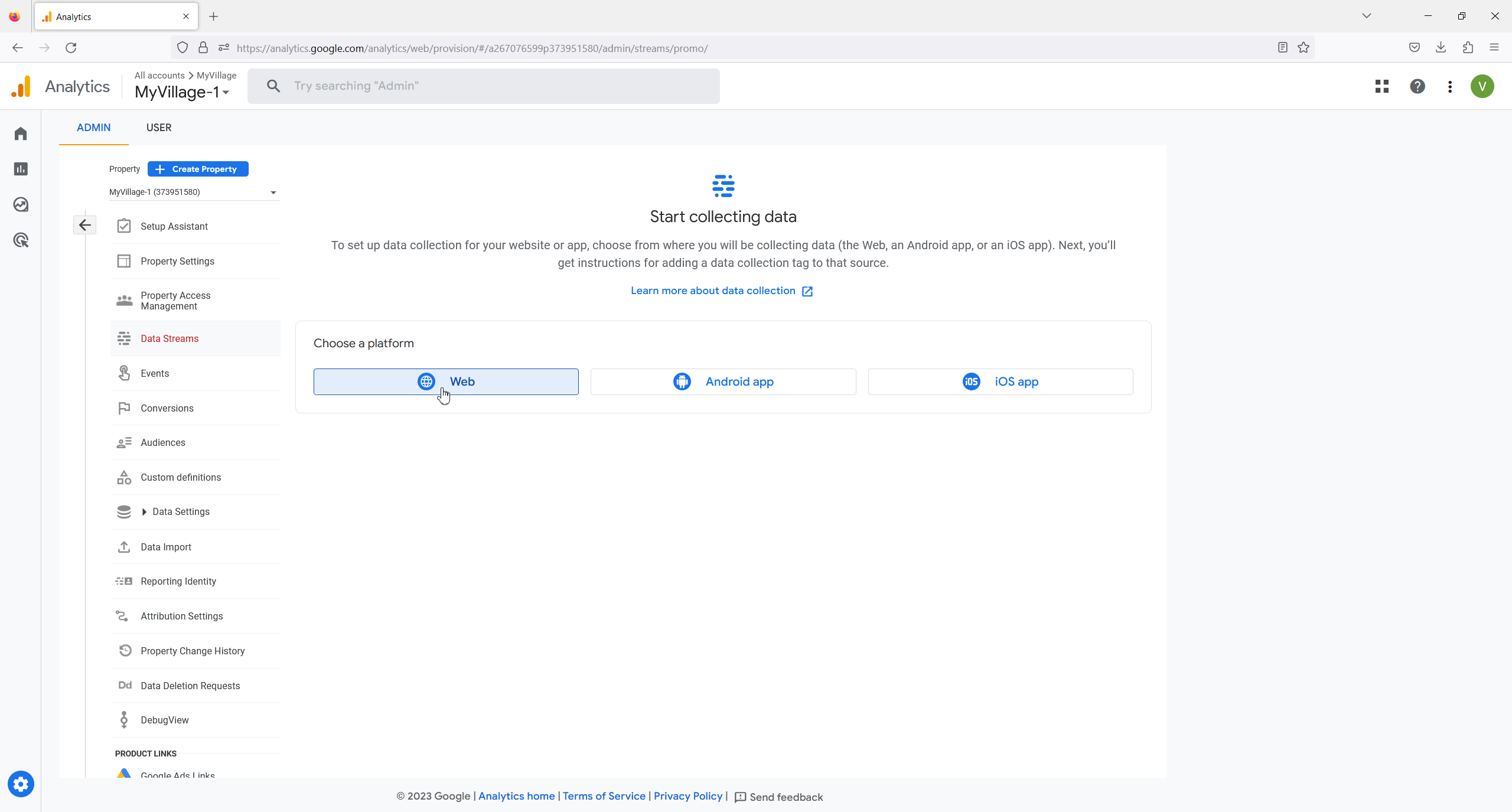Click the Analytics search field
Viewport: 1512px width, 812px height.
click(483, 86)
